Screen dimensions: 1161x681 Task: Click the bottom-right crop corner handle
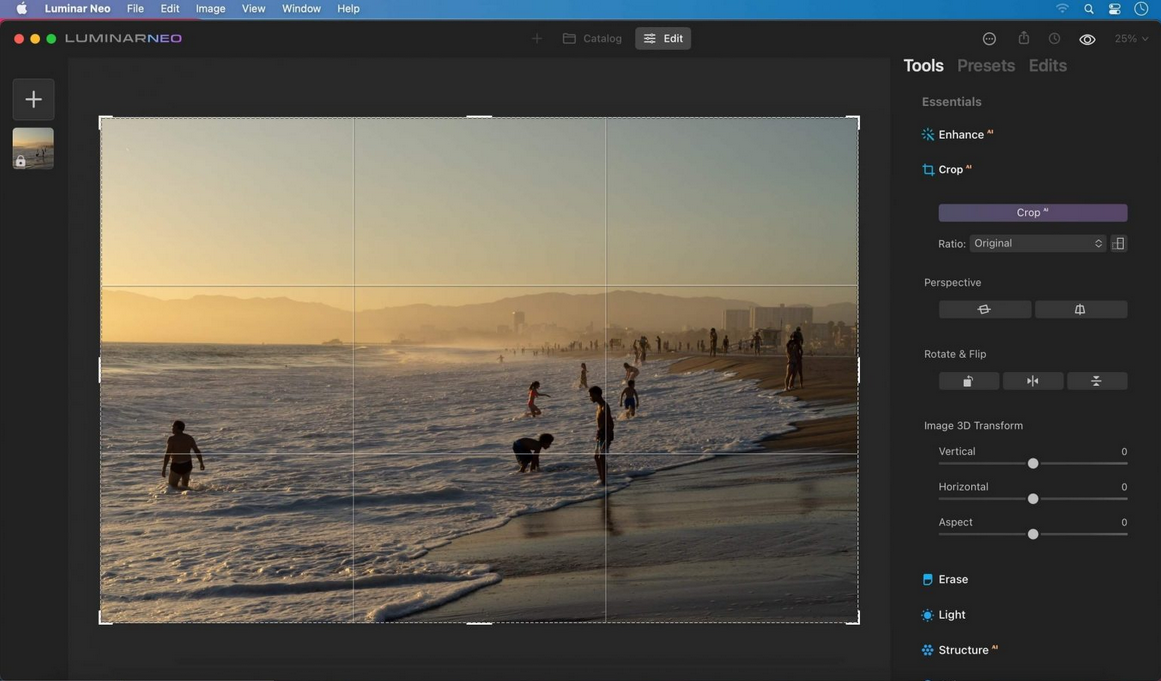tap(854, 619)
